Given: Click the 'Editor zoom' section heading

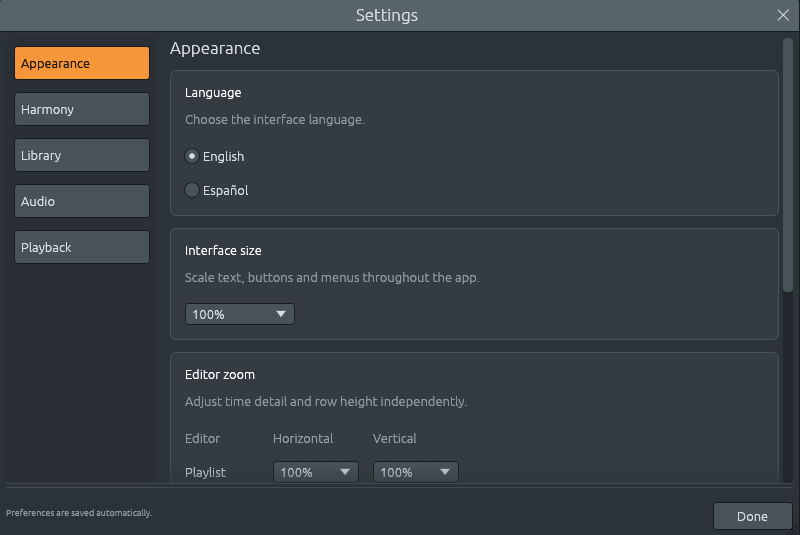Looking at the screenshot, I should pos(220,374).
